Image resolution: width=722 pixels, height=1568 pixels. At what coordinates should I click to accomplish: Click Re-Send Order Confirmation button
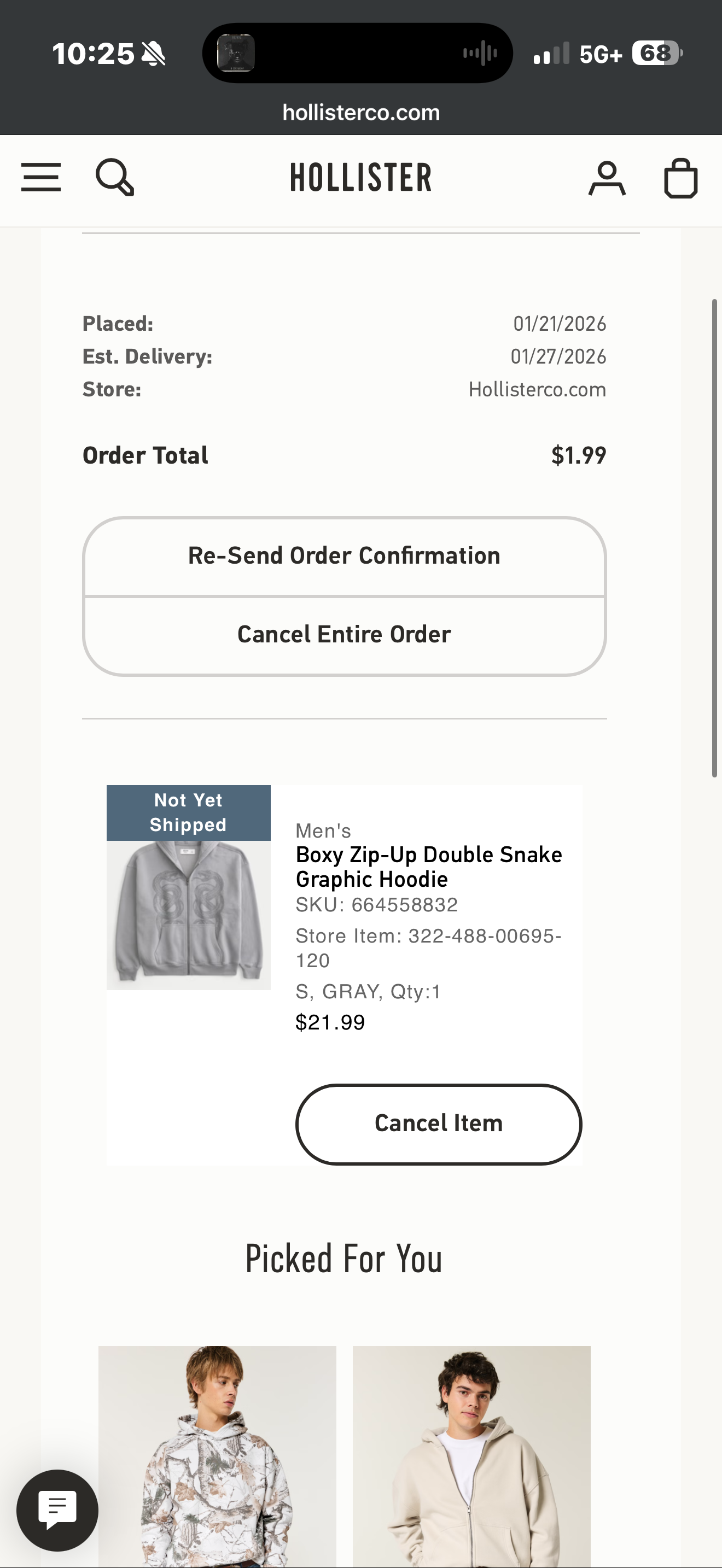point(345,555)
